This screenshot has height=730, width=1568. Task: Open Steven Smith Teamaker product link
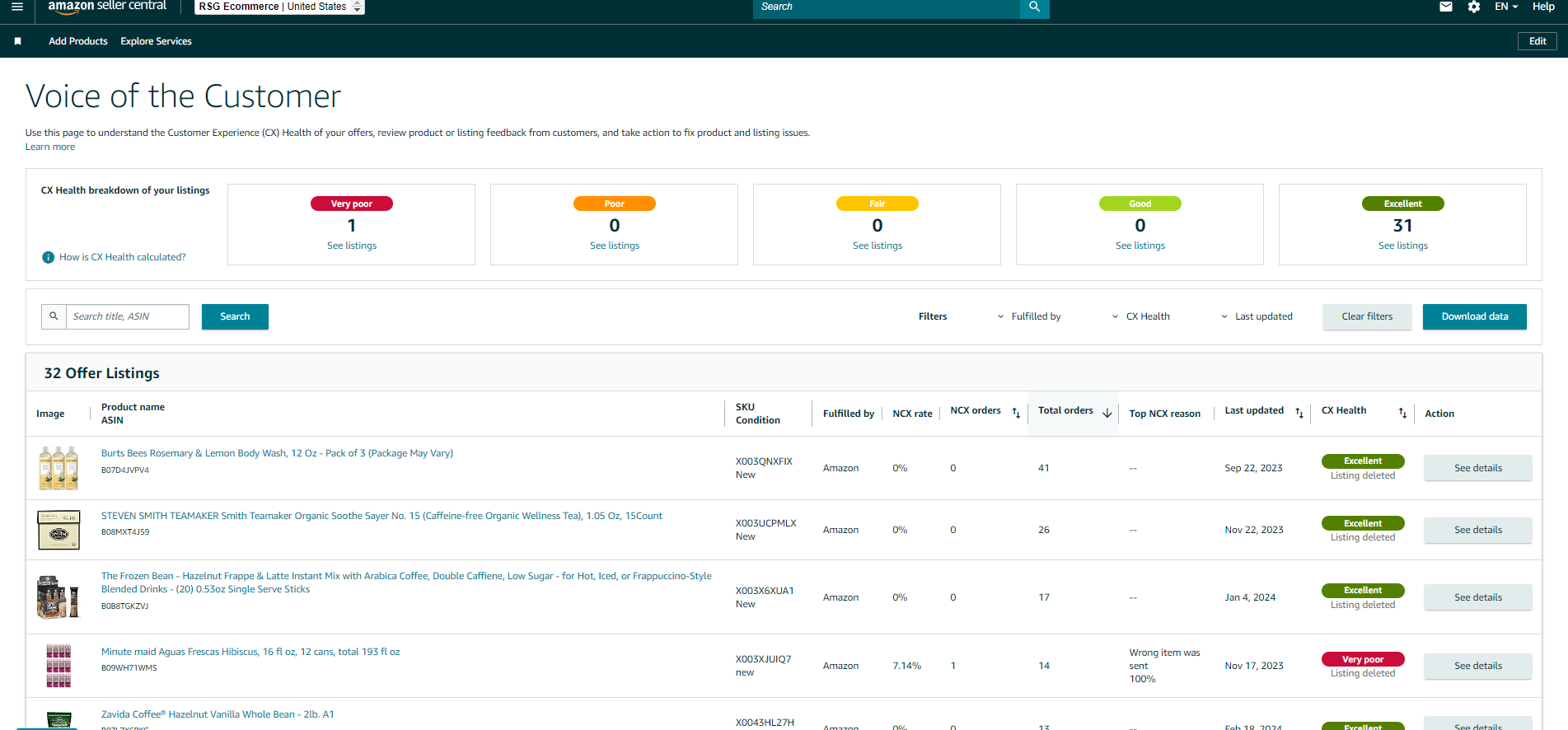click(381, 516)
